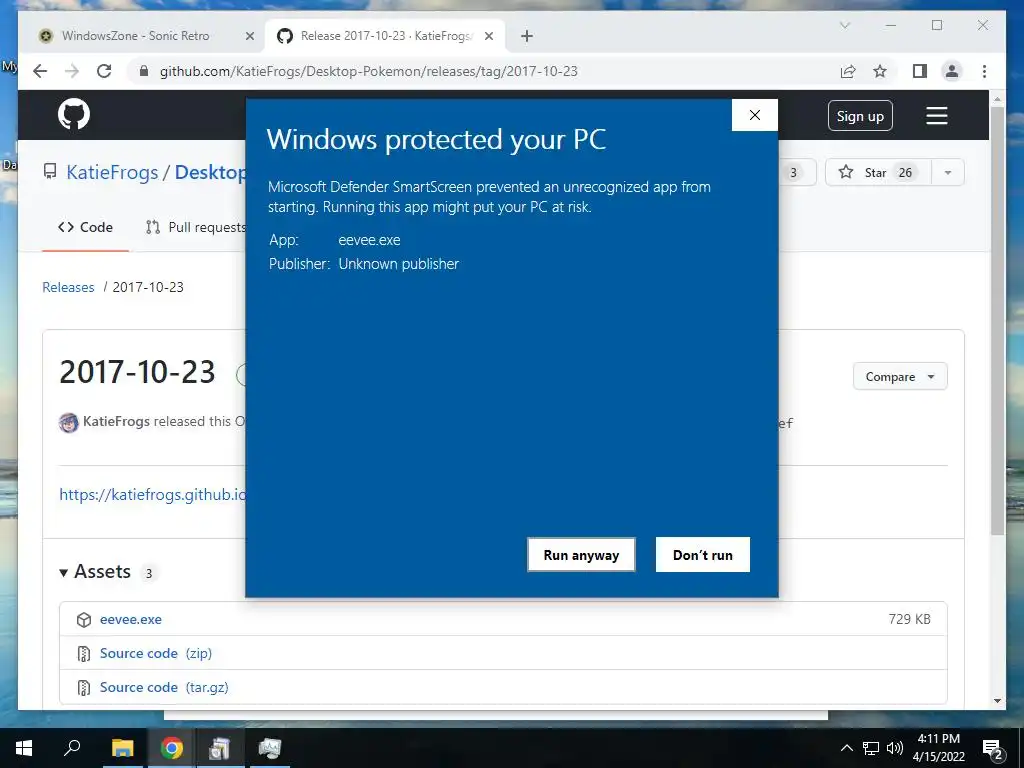Open volume control in tray
This screenshot has height=768, width=1024.
(x=895, y=748)
